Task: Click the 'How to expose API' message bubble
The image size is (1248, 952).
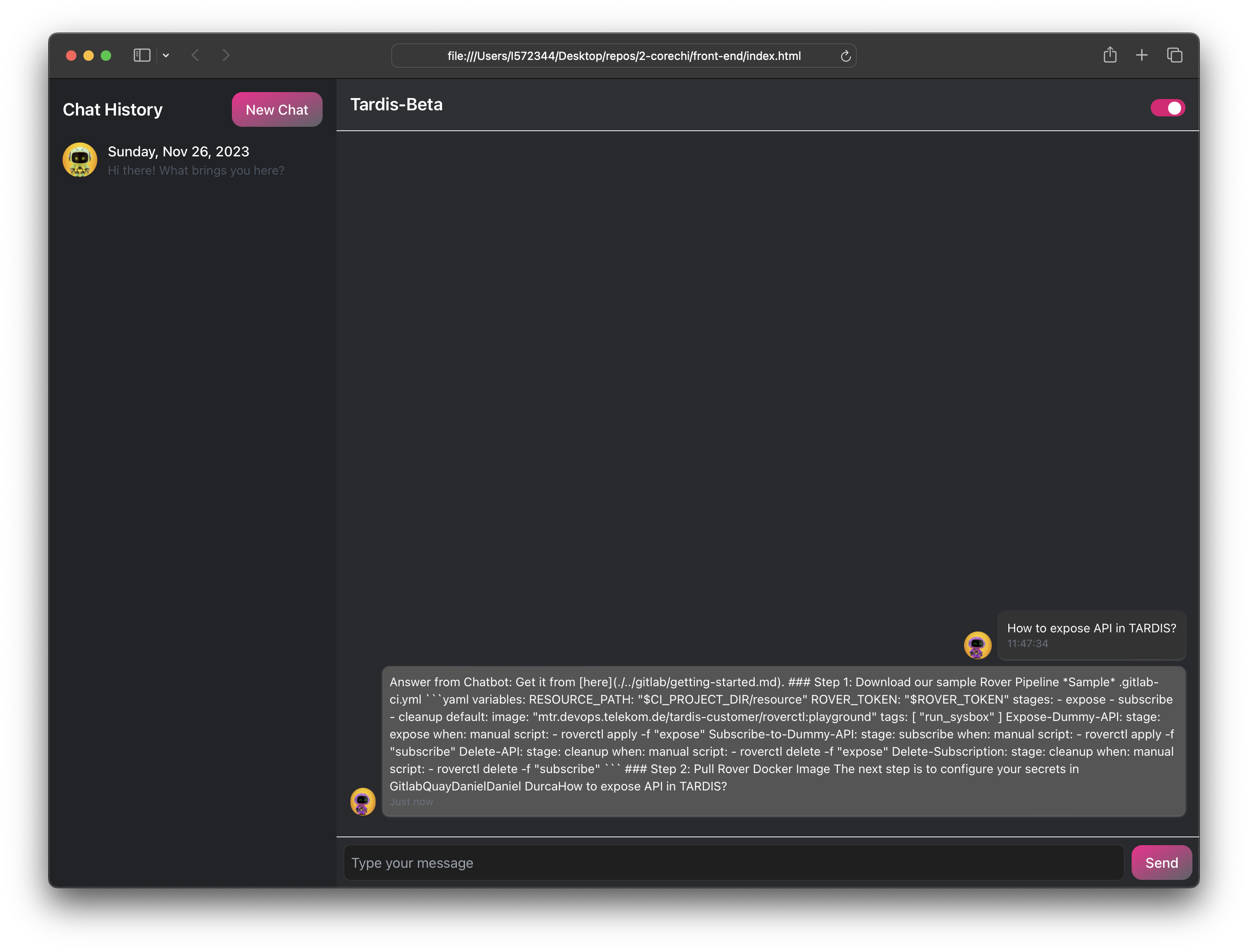Action: point(1091,635)
